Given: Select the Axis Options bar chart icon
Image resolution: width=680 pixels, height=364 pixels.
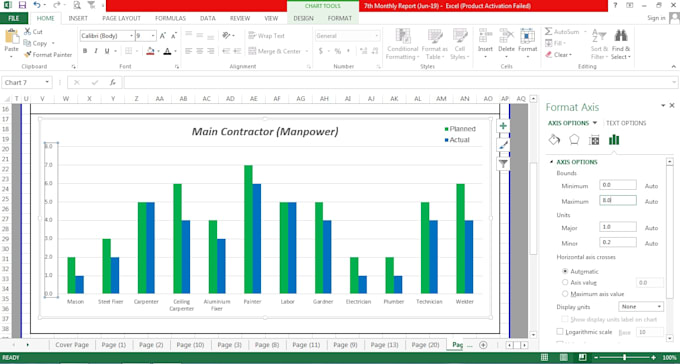Looking at the screenshot, I should (614, 140).
